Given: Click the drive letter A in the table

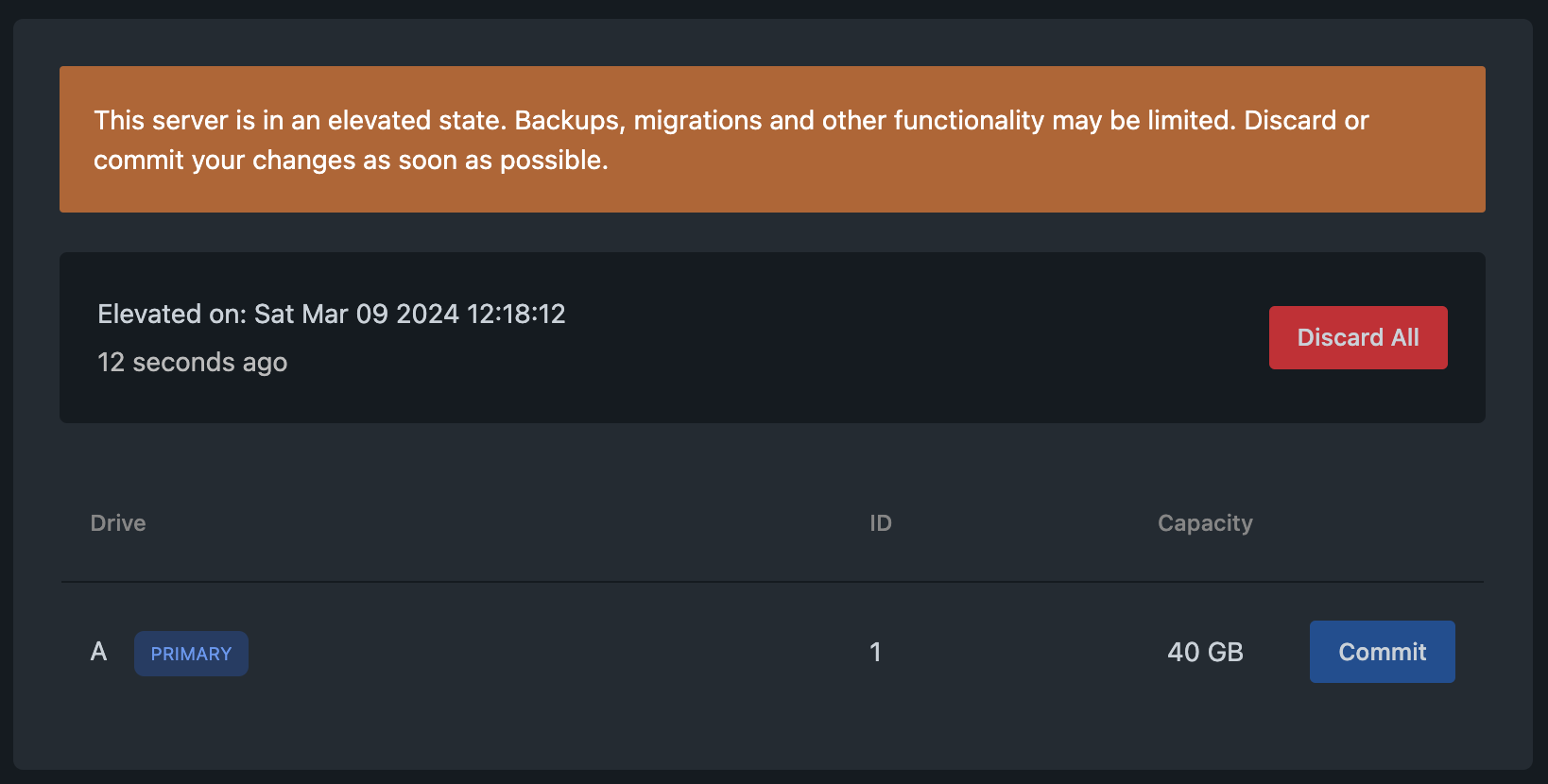Looking at the screenshot, I should tap(98, 652).
